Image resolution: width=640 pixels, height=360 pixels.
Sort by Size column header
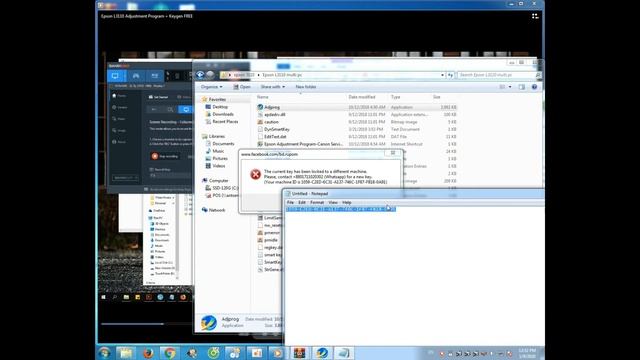coord(437,97)
